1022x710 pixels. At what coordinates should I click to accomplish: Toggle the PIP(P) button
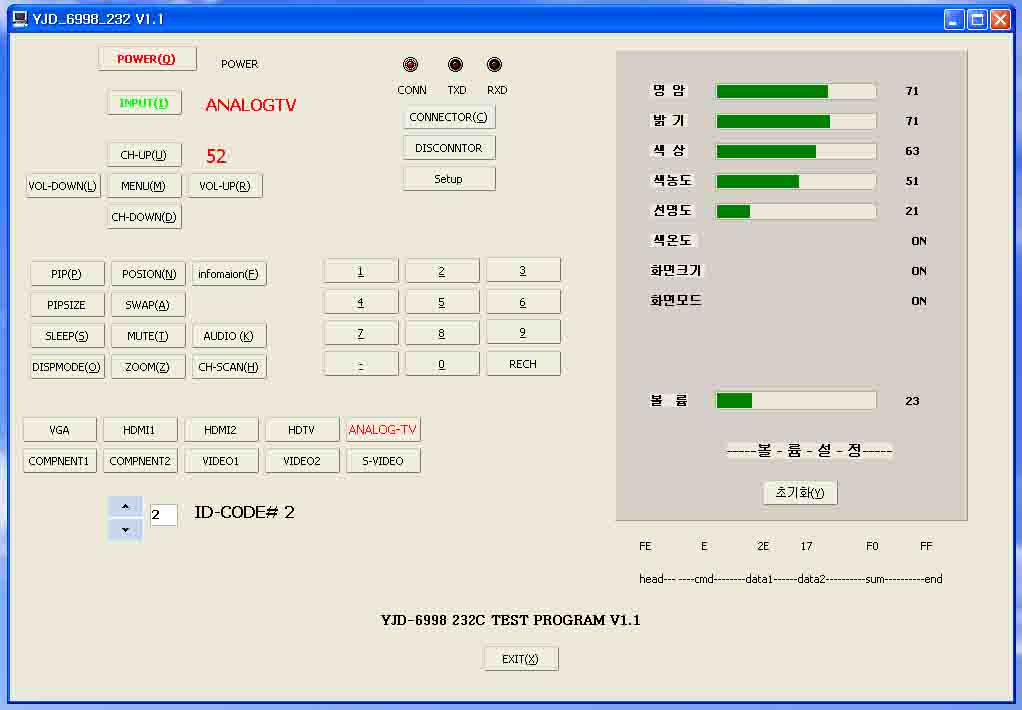click(68, 274)
